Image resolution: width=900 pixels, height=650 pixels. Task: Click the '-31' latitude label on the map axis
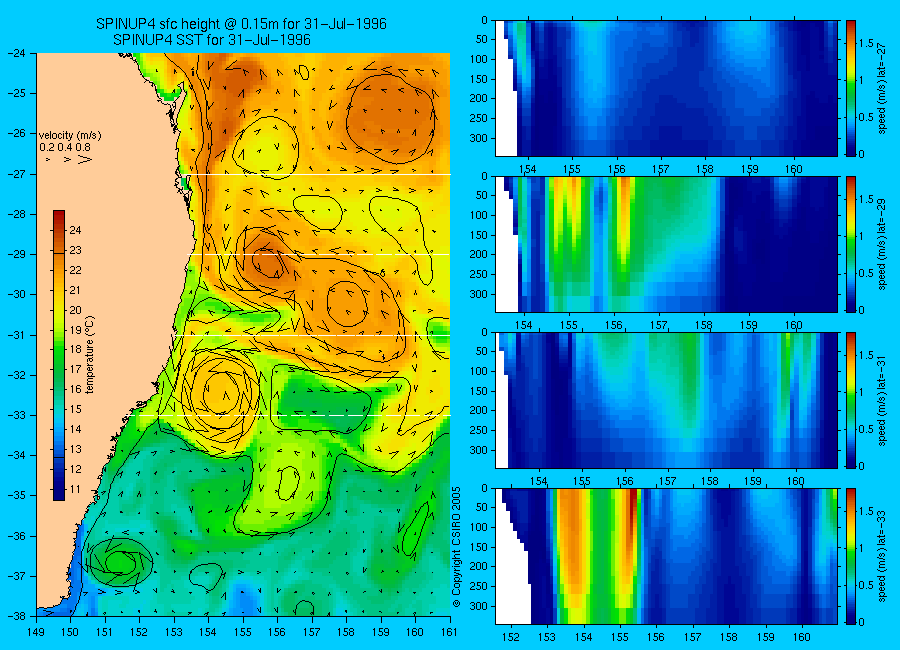(15, 334)
